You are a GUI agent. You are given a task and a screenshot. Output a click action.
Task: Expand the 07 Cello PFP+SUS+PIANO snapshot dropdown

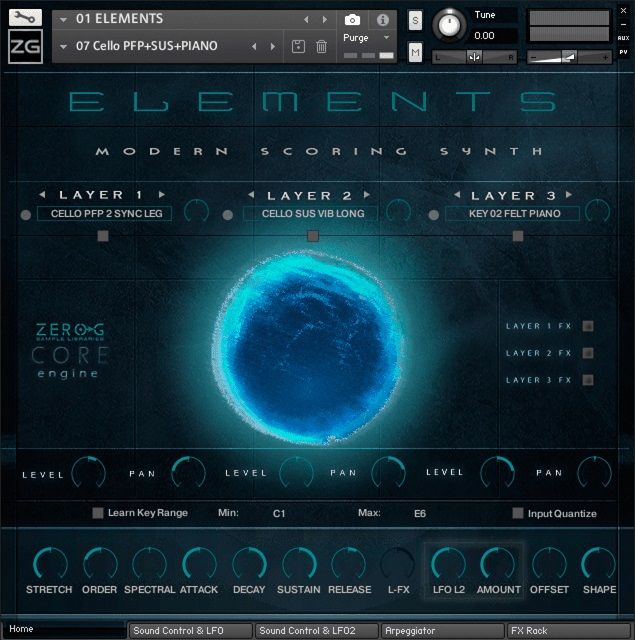[62, 46]
